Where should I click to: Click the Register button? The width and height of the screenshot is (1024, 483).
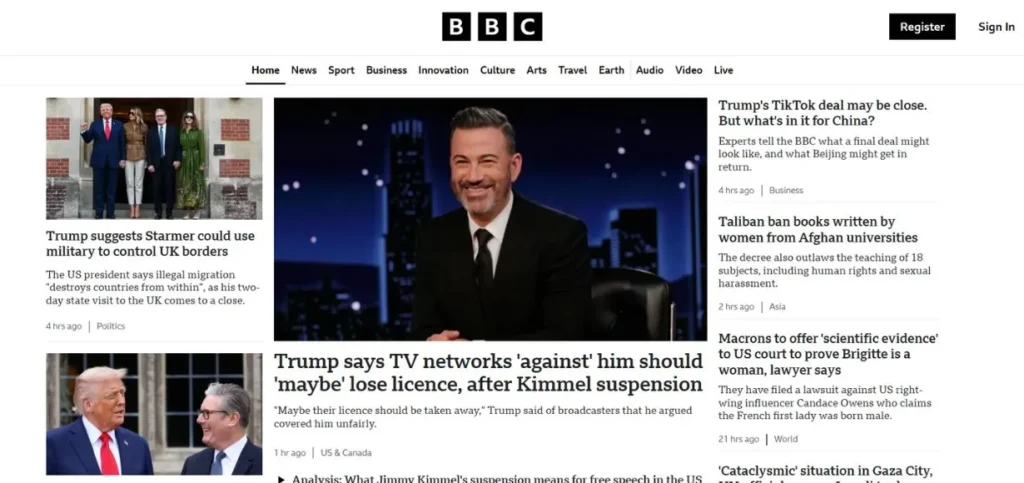tap(921, 27)
